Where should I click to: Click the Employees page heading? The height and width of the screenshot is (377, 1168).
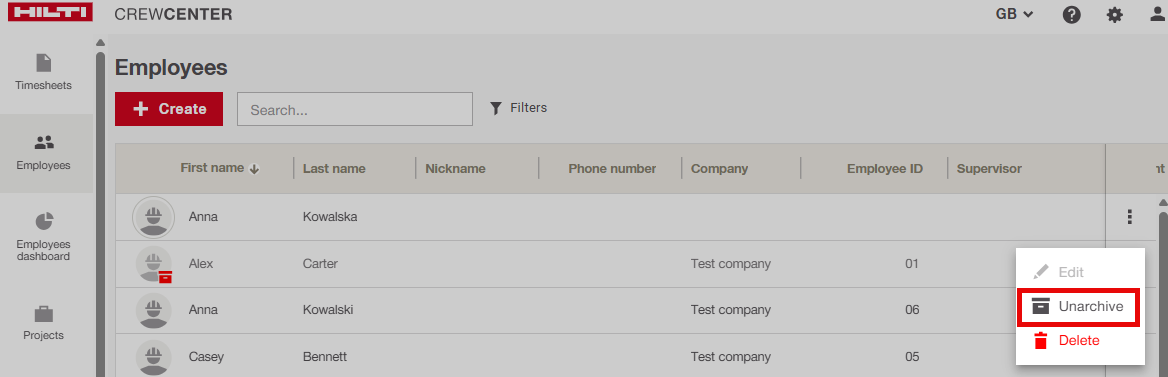[x=171, y=68]
